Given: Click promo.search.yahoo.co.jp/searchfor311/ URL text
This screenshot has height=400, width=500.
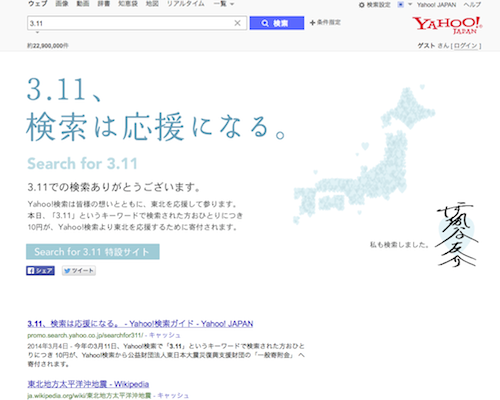Looking at the screenshot, I should (x=85, y=335).
